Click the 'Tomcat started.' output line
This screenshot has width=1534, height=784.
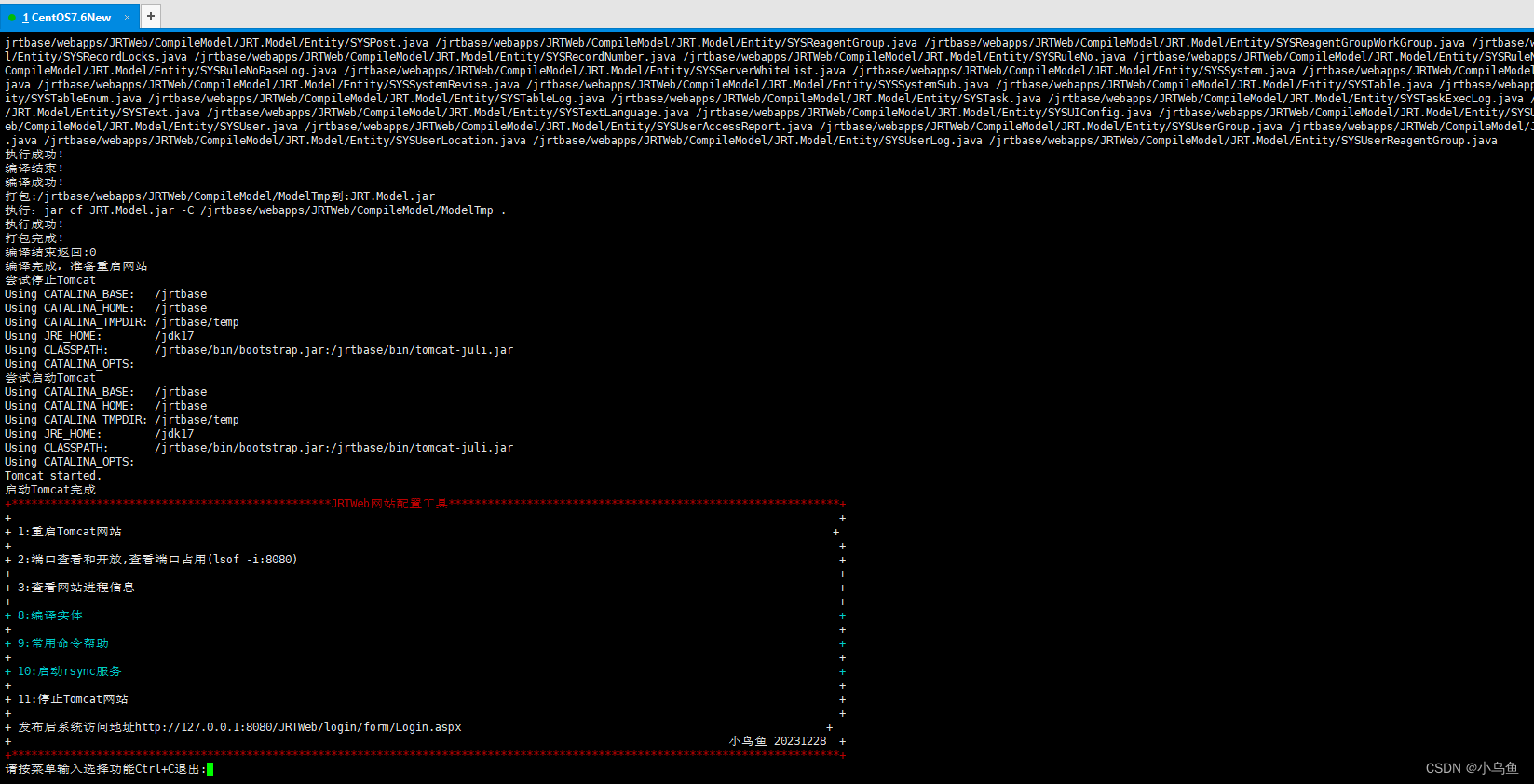click(x=53, y=476)
